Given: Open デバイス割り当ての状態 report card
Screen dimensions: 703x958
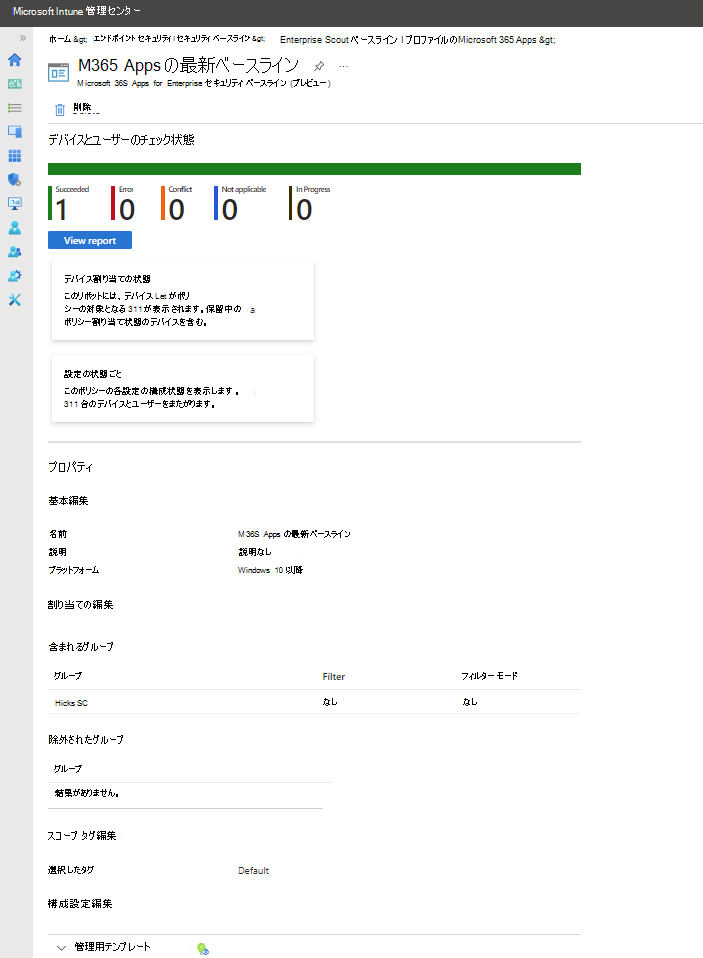Looking at the screenshot, I should tap(183, 300).
